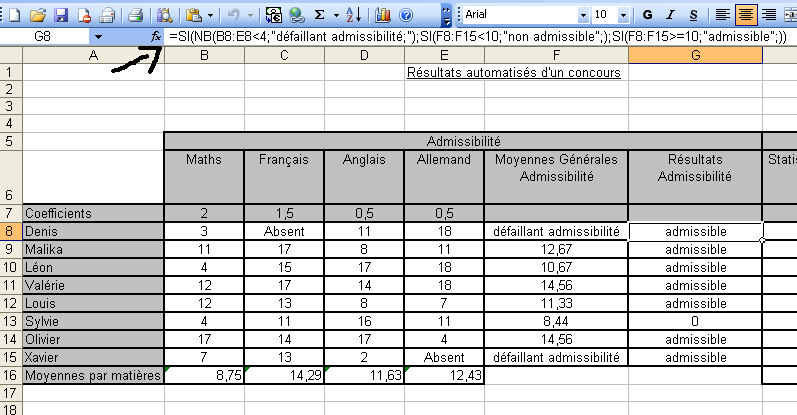Screen dimensions: 797x415
Task: Select the name cell 'Denis'
Action: point(93,231)
